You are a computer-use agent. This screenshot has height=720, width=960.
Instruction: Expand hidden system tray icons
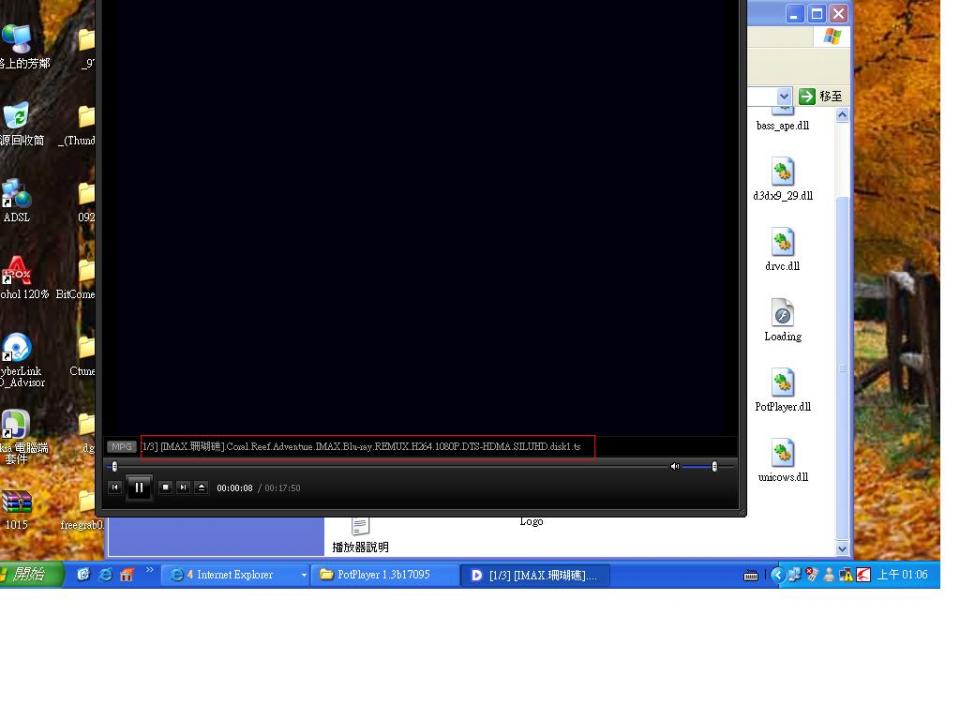point(777,575)
